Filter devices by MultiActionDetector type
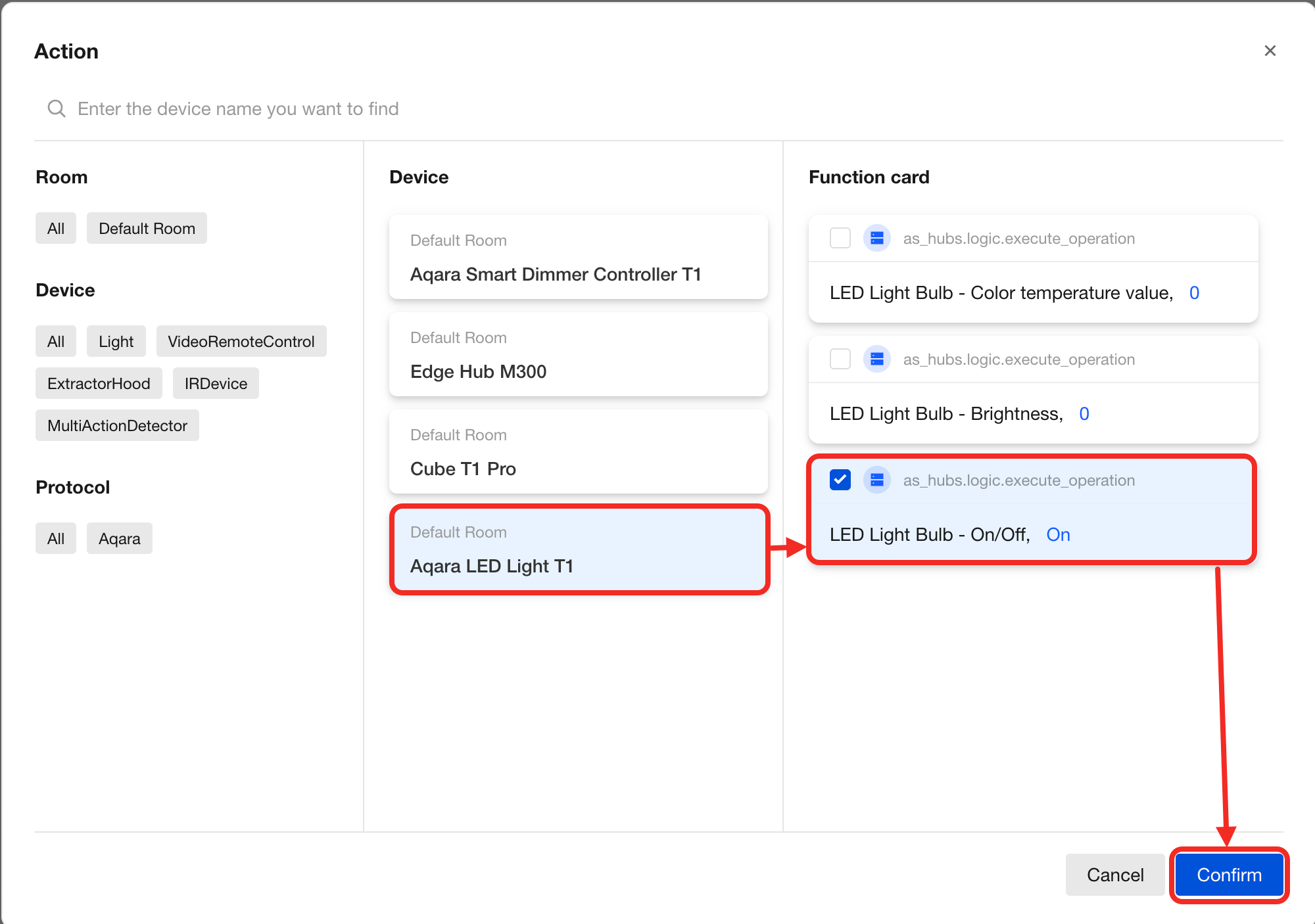The image size is (1315, 924). tap(117, 426)
